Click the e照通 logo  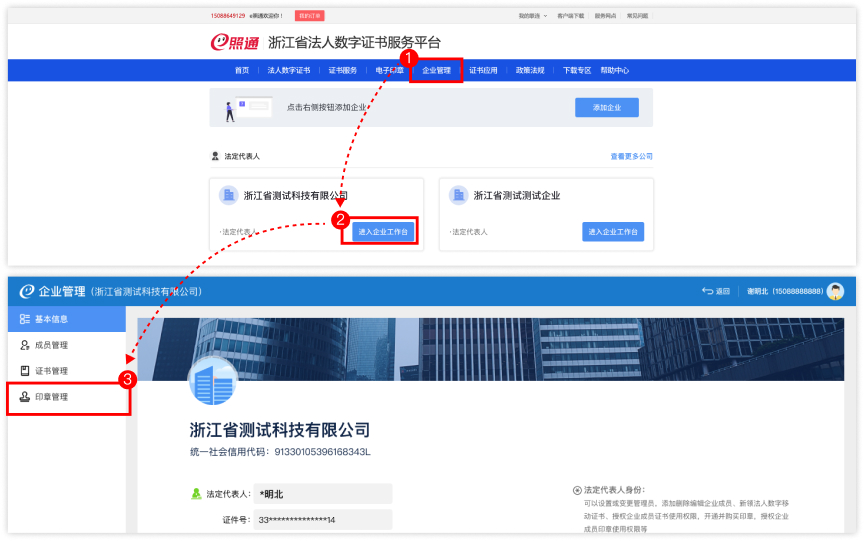tap(235, 43)
